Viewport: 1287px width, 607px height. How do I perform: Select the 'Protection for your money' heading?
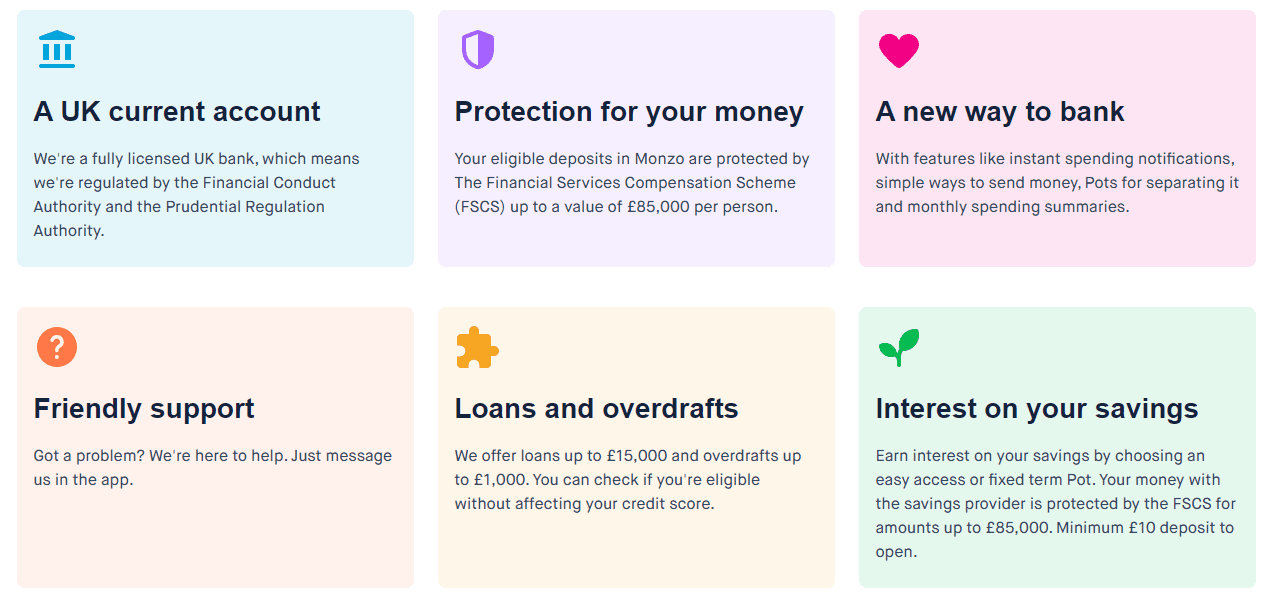pos(629,111)
